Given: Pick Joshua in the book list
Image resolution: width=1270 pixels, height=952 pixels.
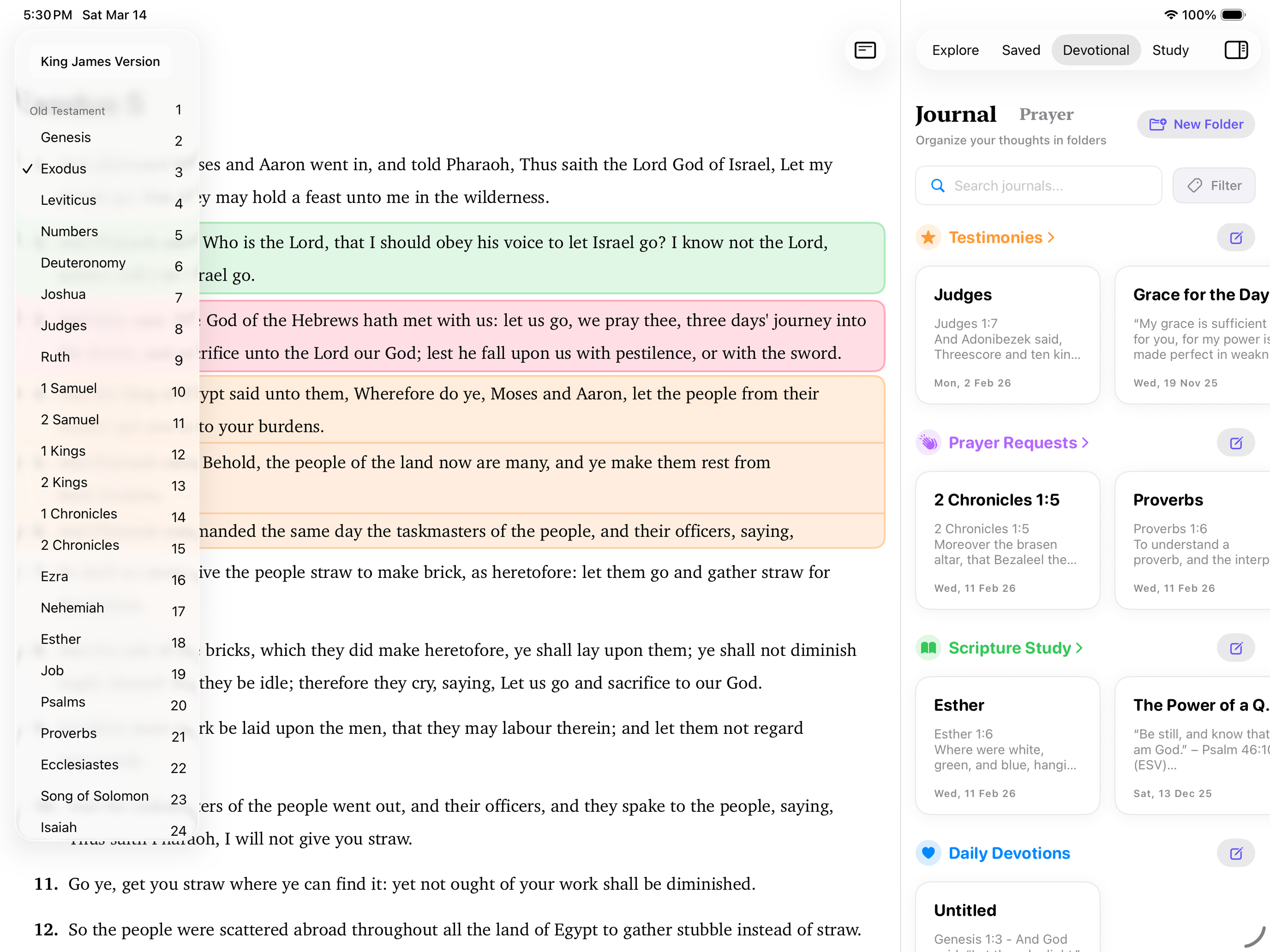Looking at the screenshot, I should click(x=63, y=294).
